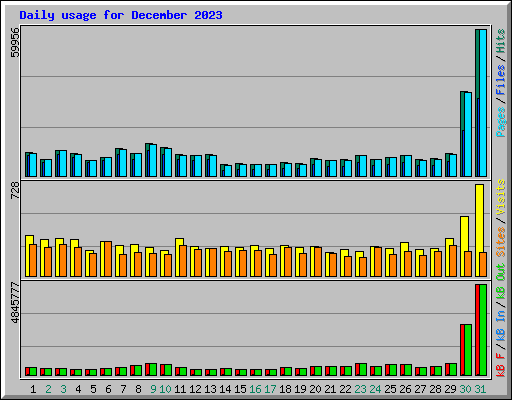Click the green kB bar for day 31
This screenshot has width=512, height=400.
coord(483,330)
